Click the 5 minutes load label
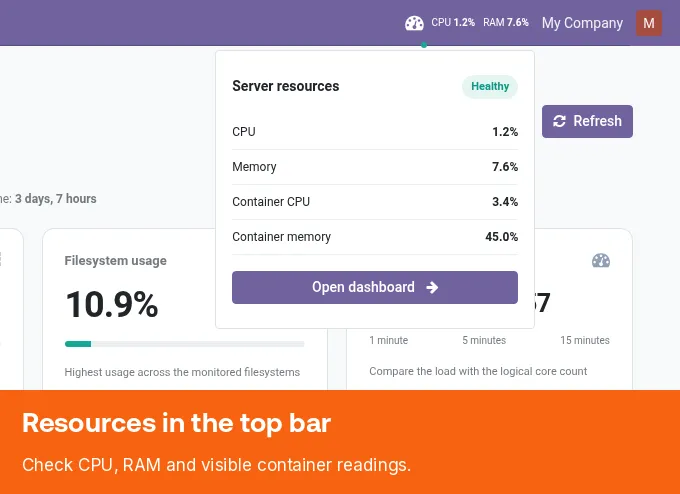 [484, 340]
